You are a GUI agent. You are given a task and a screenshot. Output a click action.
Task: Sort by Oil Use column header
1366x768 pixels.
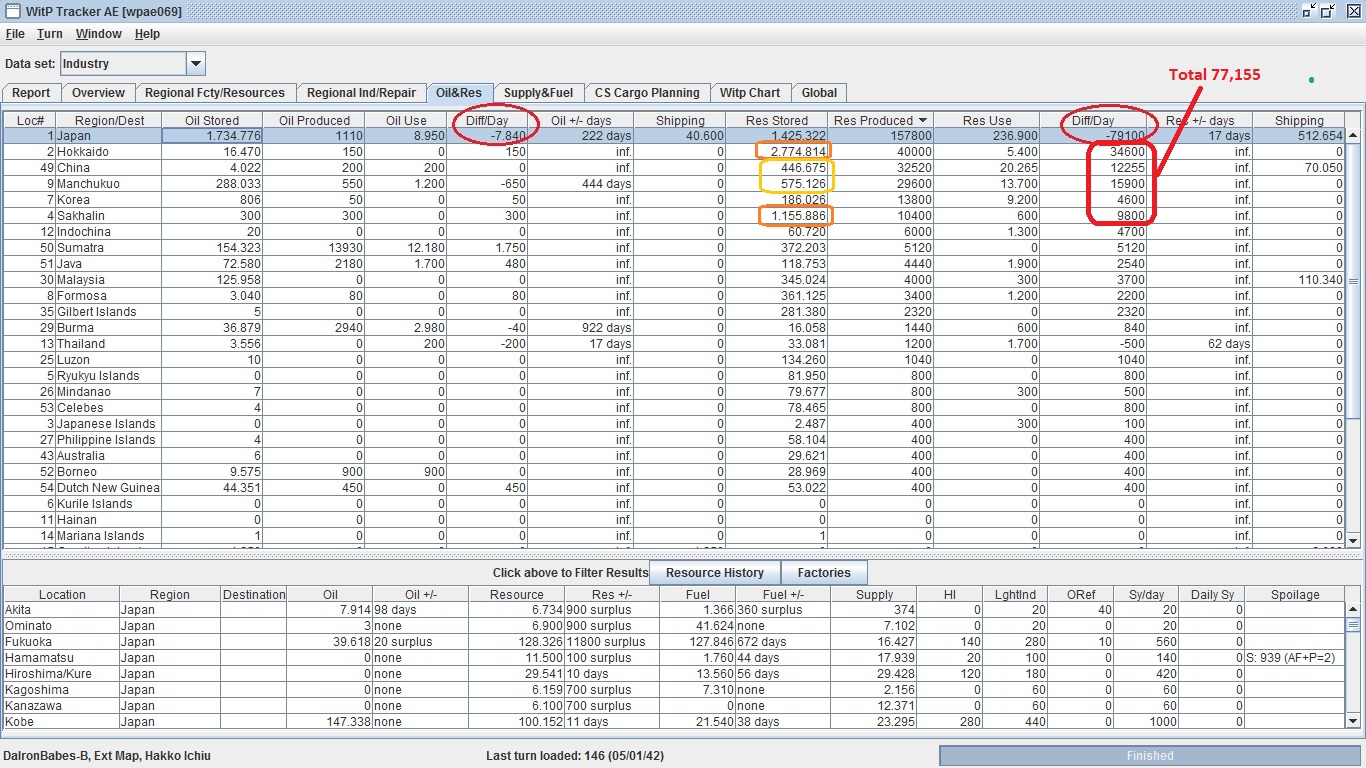click(407, 120)
